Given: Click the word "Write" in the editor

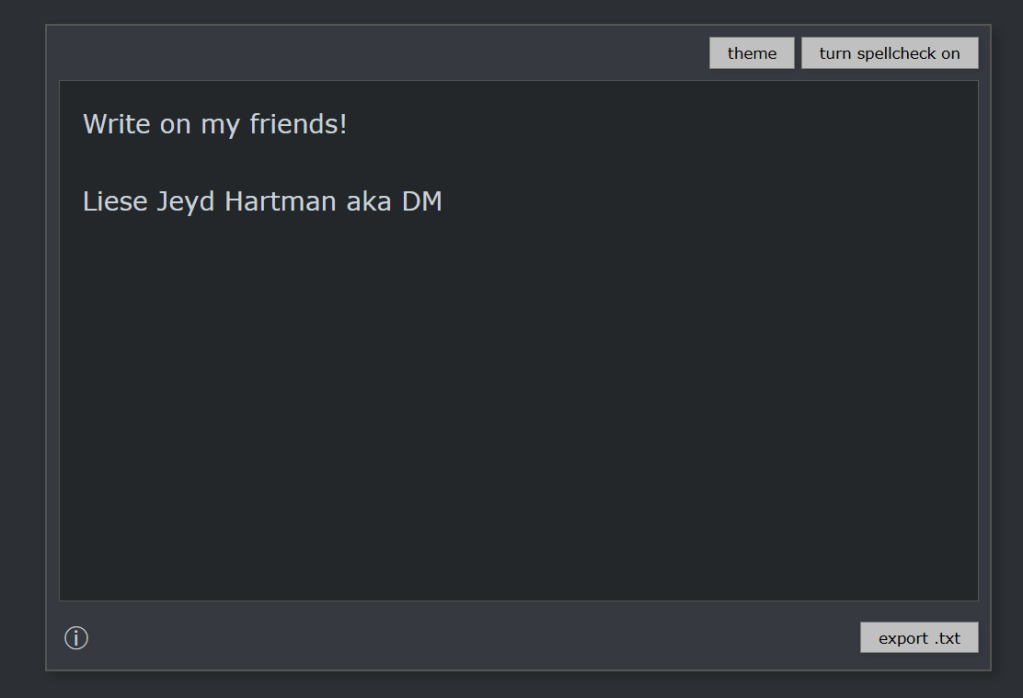Looking at the screenshot, I should (x=114, y=125).
